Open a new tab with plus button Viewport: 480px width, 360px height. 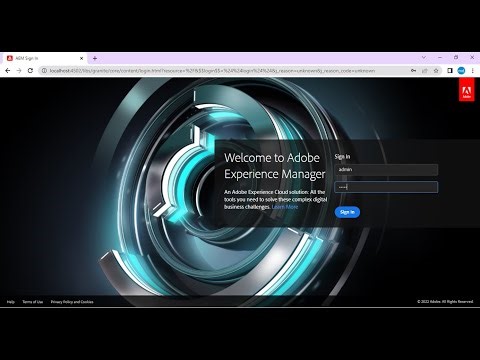point(95,58)
